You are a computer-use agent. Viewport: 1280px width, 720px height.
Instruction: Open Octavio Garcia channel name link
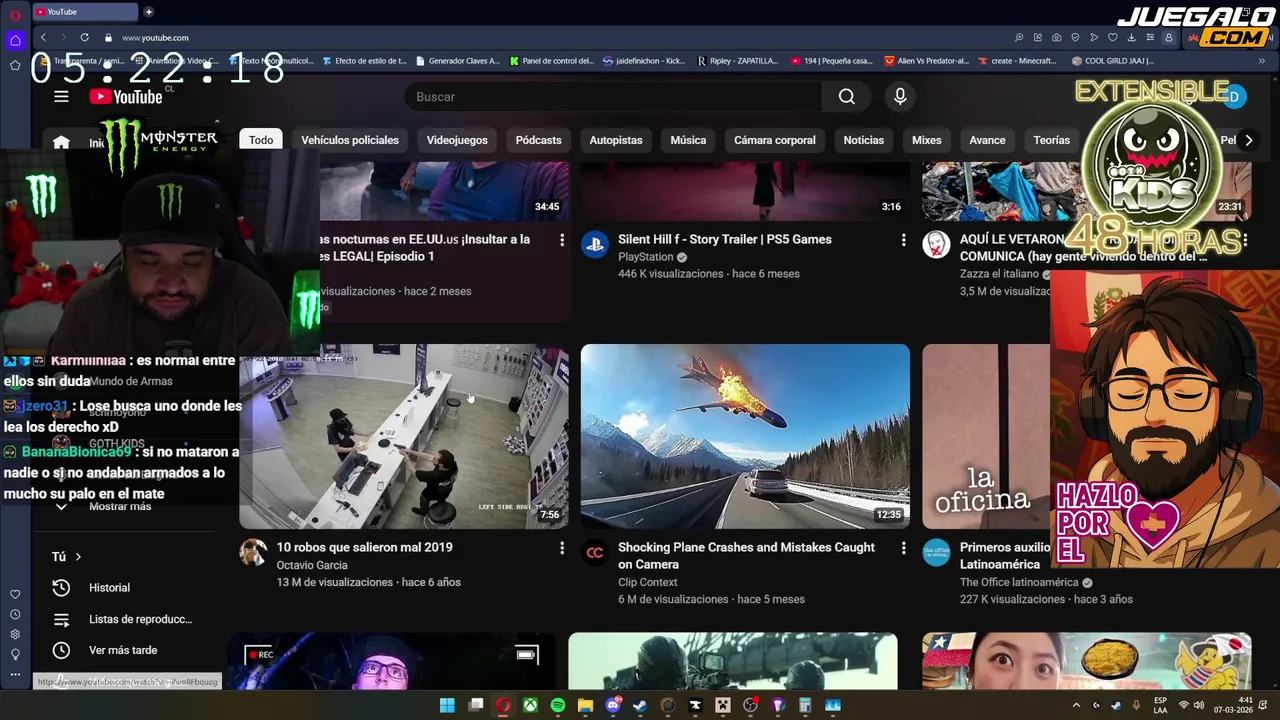click(x=312, y=565)
